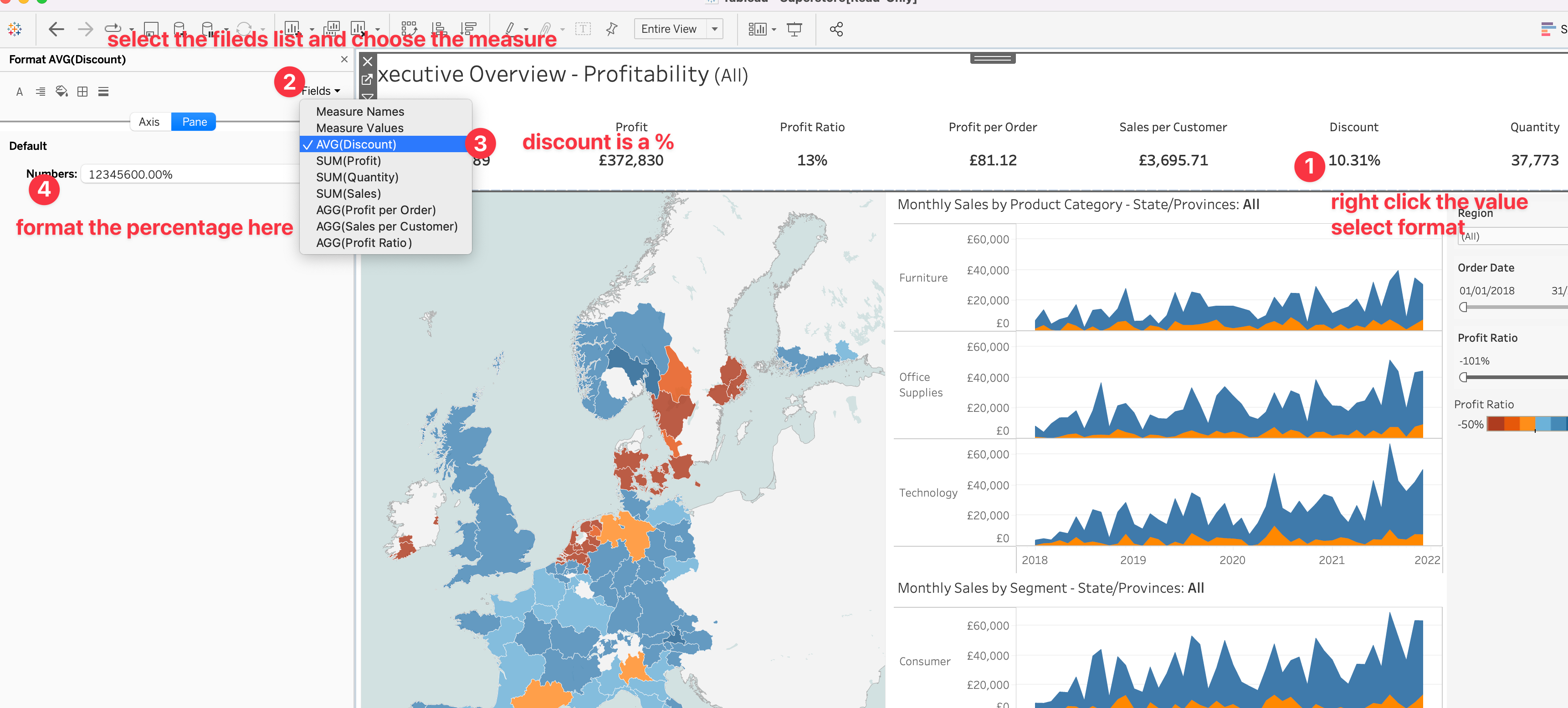This screenshot has width=1568, height=708.
Task: Click the Order Date slider handle
Action: [x=1463, y=308]
